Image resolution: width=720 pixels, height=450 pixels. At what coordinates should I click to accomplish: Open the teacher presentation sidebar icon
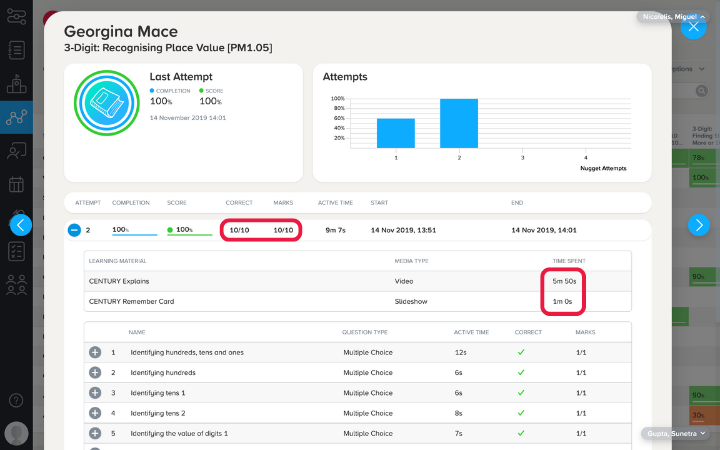click(x=17, y=151)
